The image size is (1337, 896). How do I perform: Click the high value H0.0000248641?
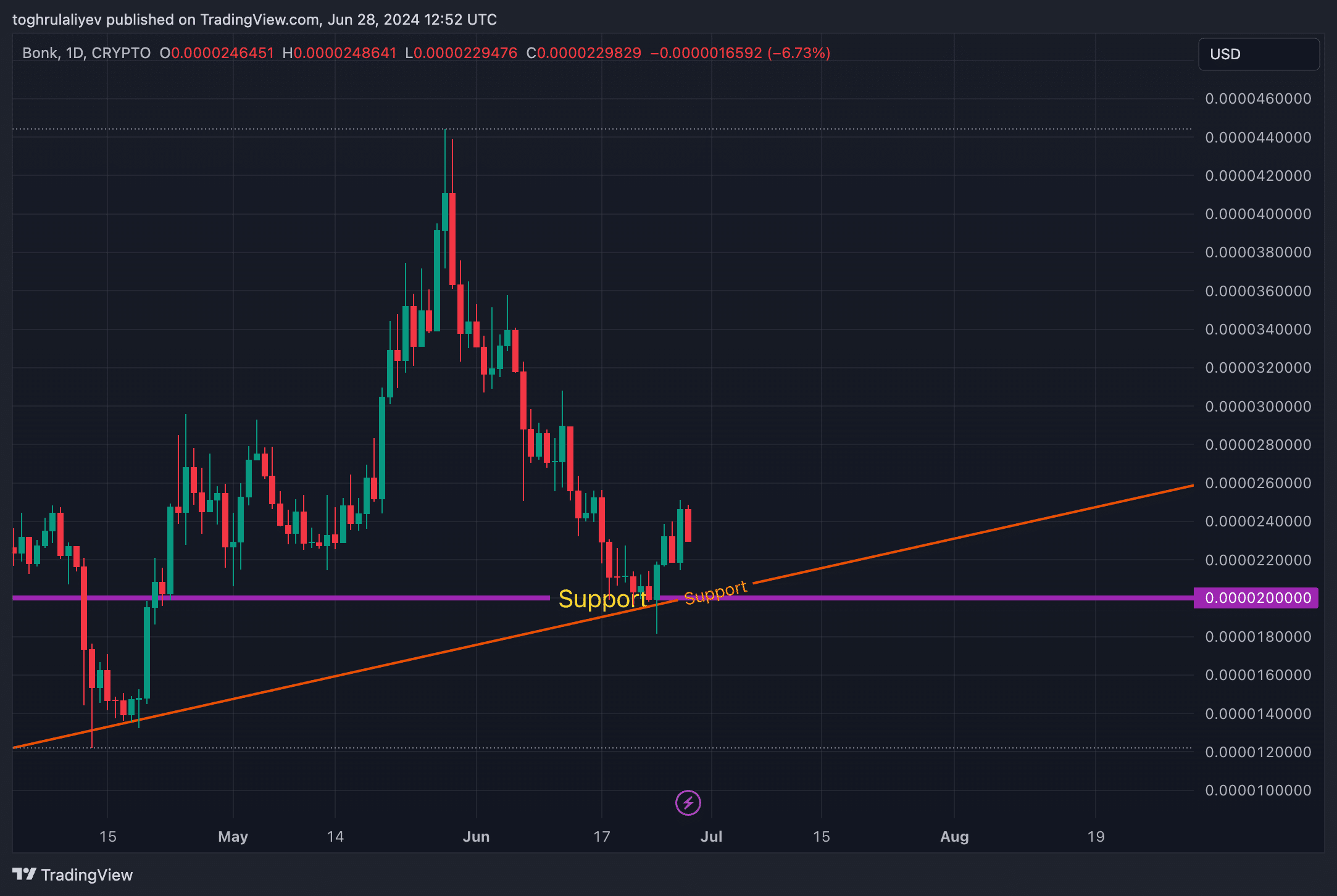pos(339,53)
